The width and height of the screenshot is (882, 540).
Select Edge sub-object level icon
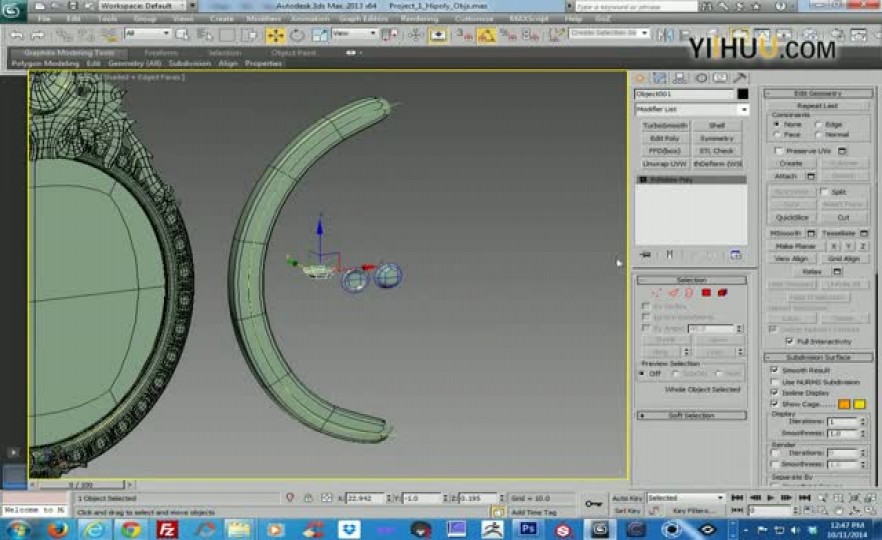[x=673, y=292]
